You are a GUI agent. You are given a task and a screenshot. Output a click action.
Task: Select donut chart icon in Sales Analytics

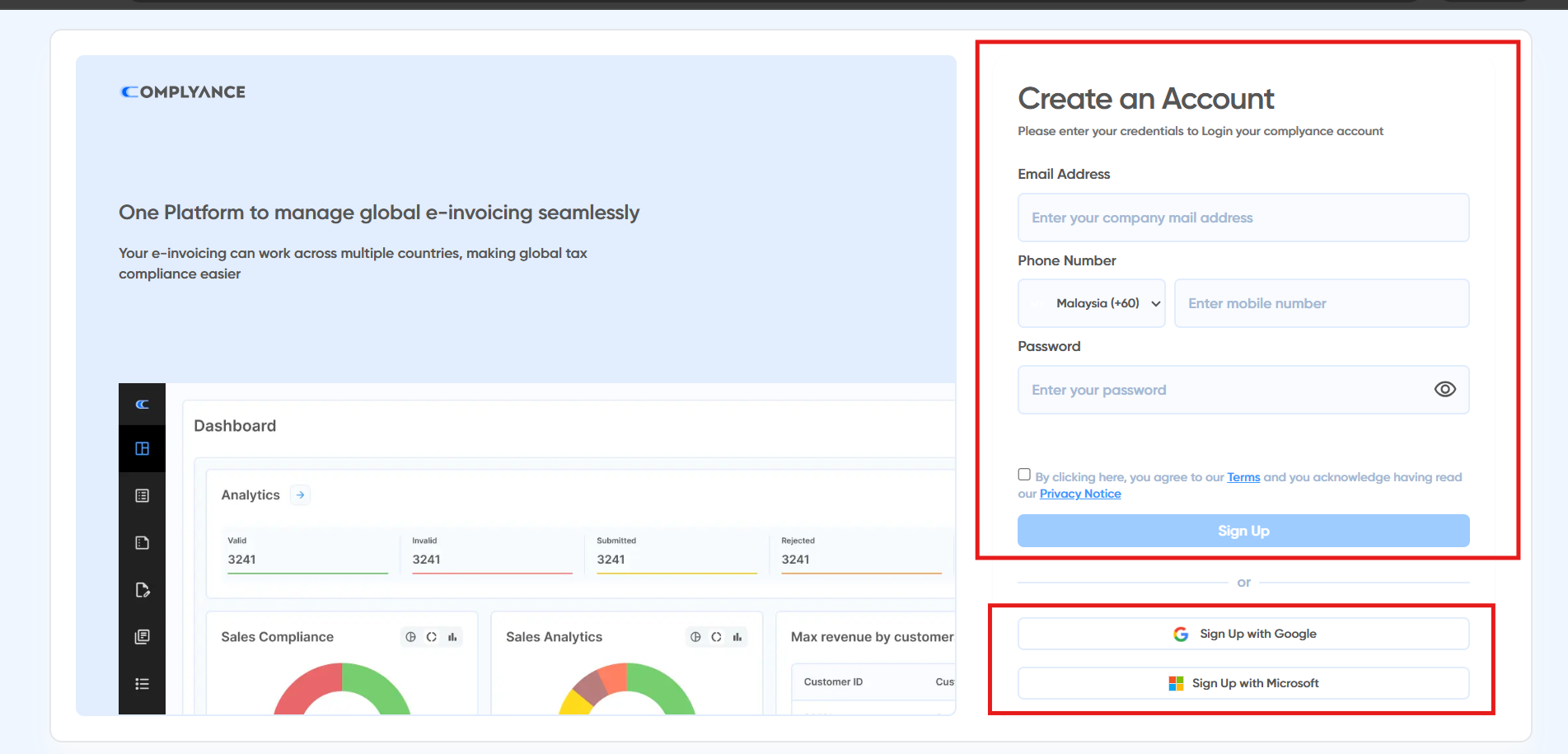pyautogui.click(x=716, y=637)
